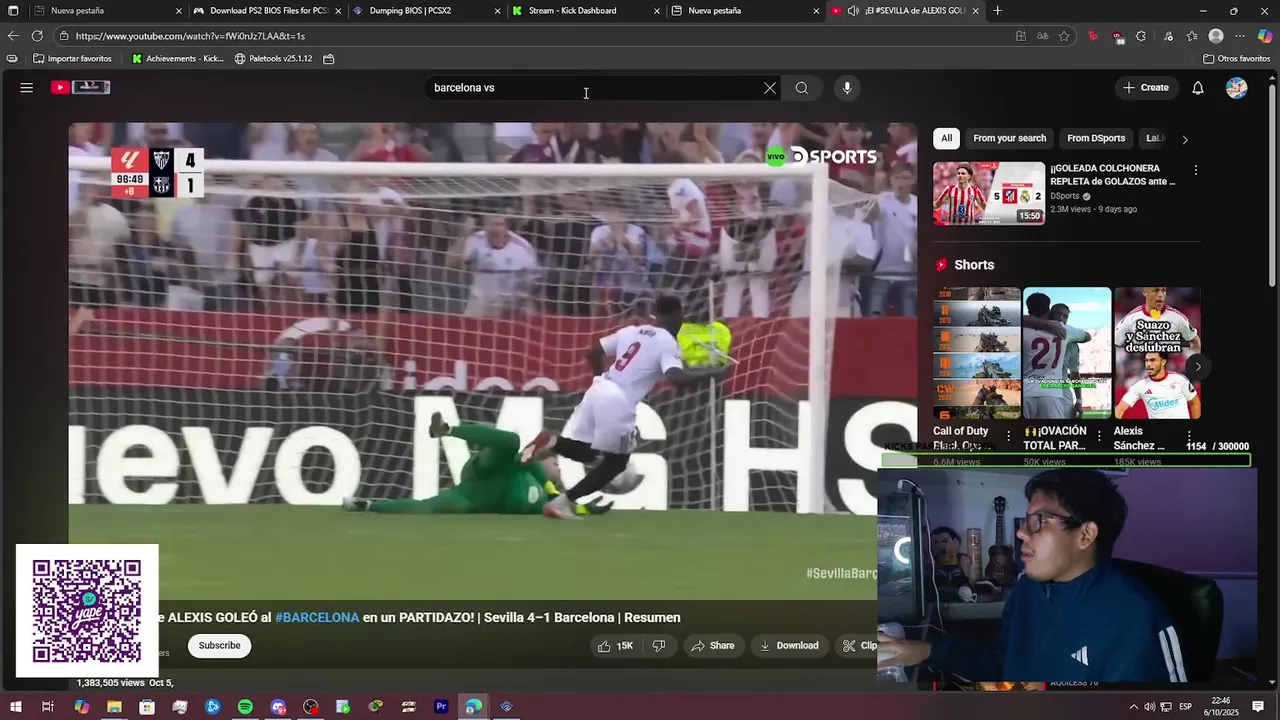Add this page to favorites star
Image resolution: width=1280 pixels, height=720 pixels.
tap(1064, 36)
